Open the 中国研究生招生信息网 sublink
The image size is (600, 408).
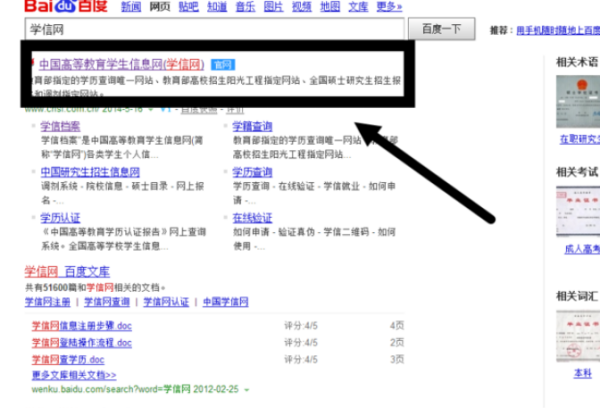pyautogui.click(x=90, y=172)
